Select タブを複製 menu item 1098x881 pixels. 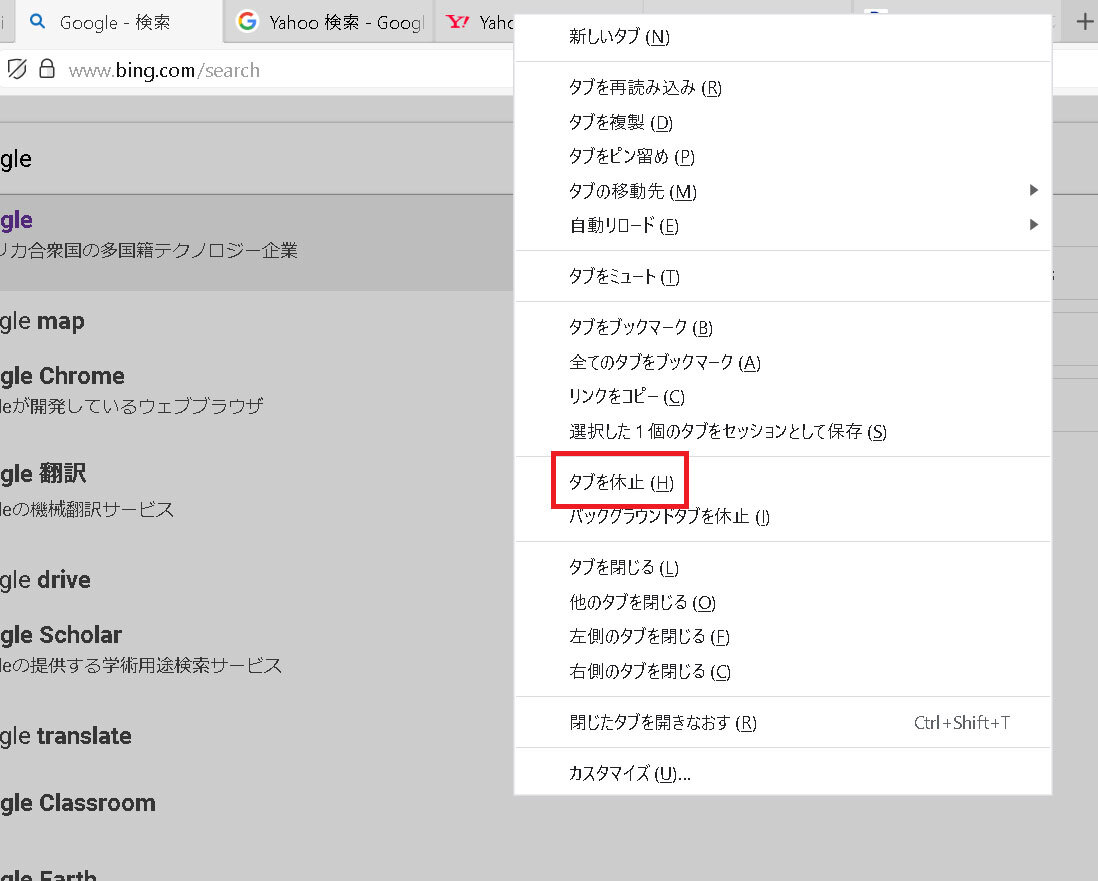point(620,123)
